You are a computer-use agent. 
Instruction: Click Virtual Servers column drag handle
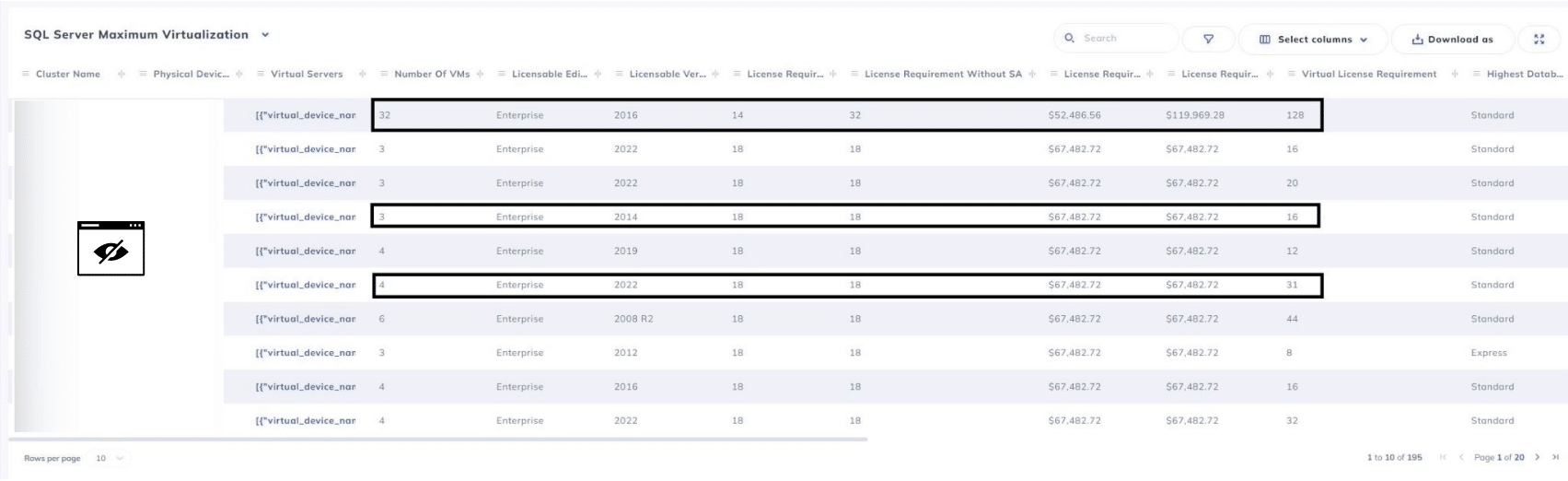point(261,74)
